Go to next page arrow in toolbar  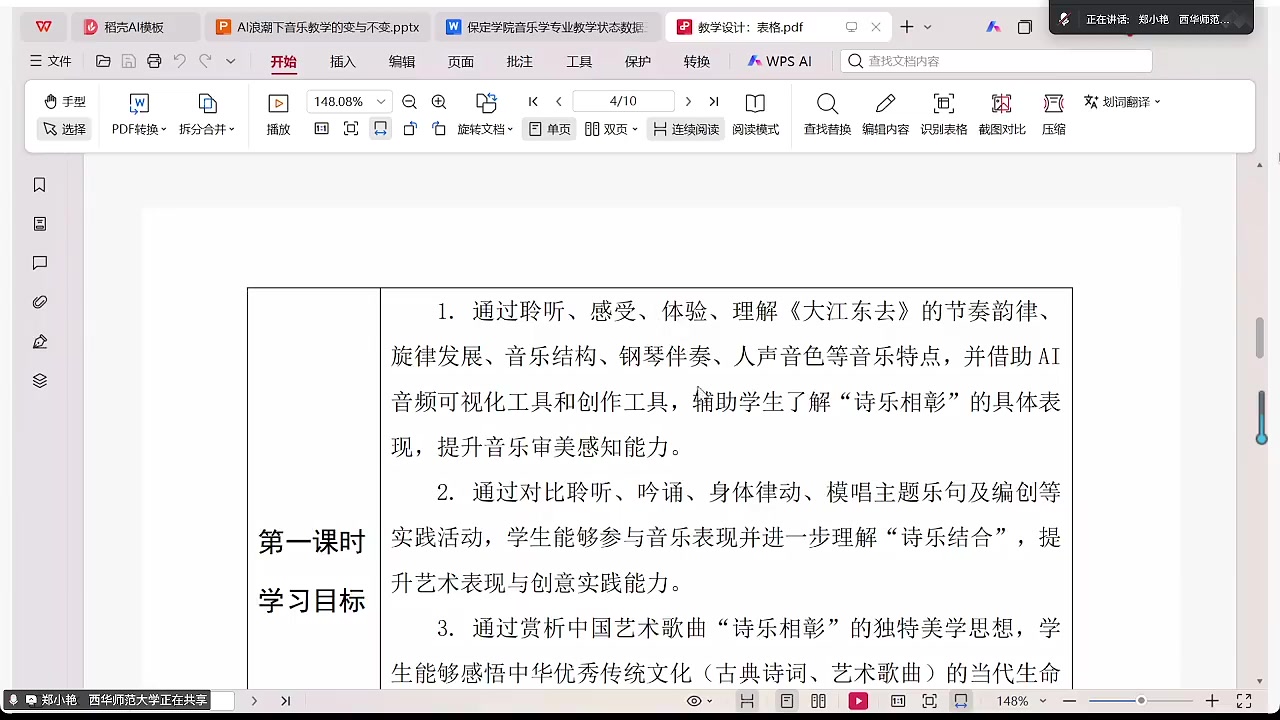[688, 102]
